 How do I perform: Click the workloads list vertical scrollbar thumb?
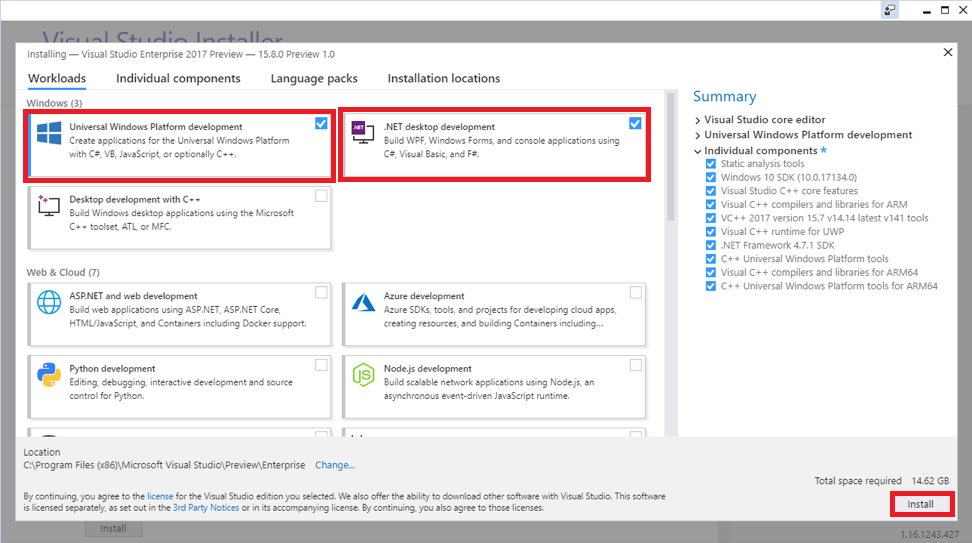[670, 156]
